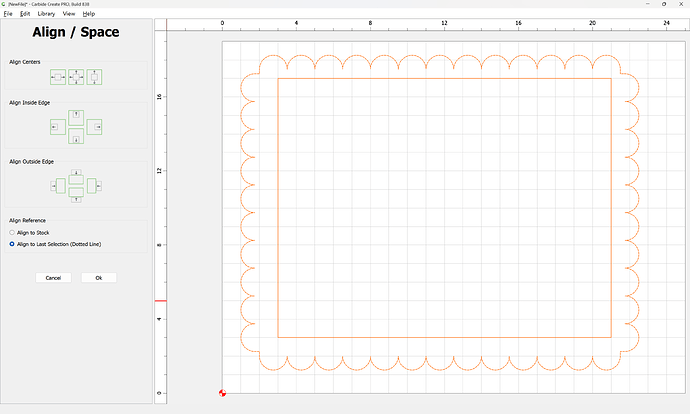Click the align centers both axes icon
Screen dimensions: 690x414
(76, 77)
